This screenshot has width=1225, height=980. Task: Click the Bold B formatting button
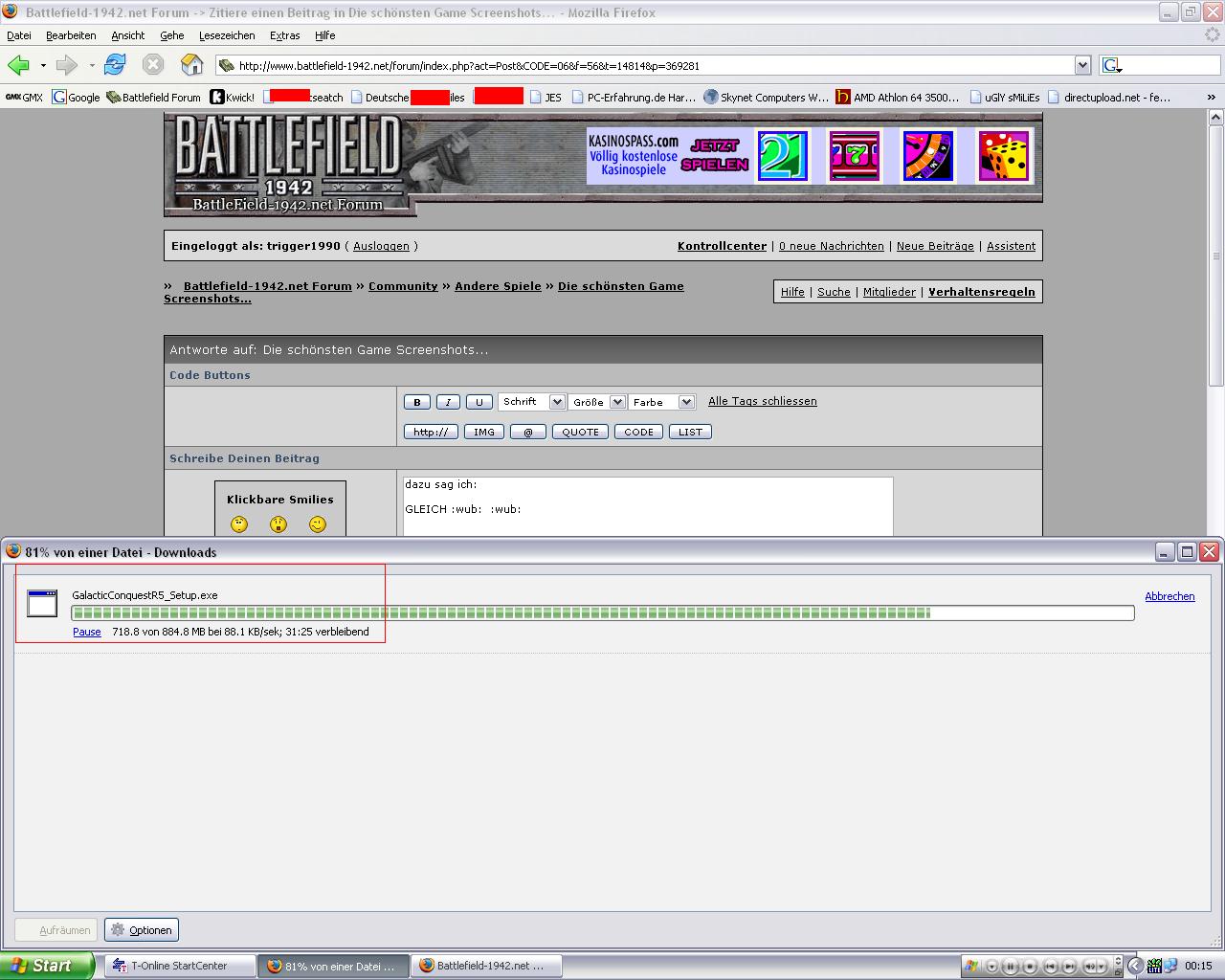point(416,403)
